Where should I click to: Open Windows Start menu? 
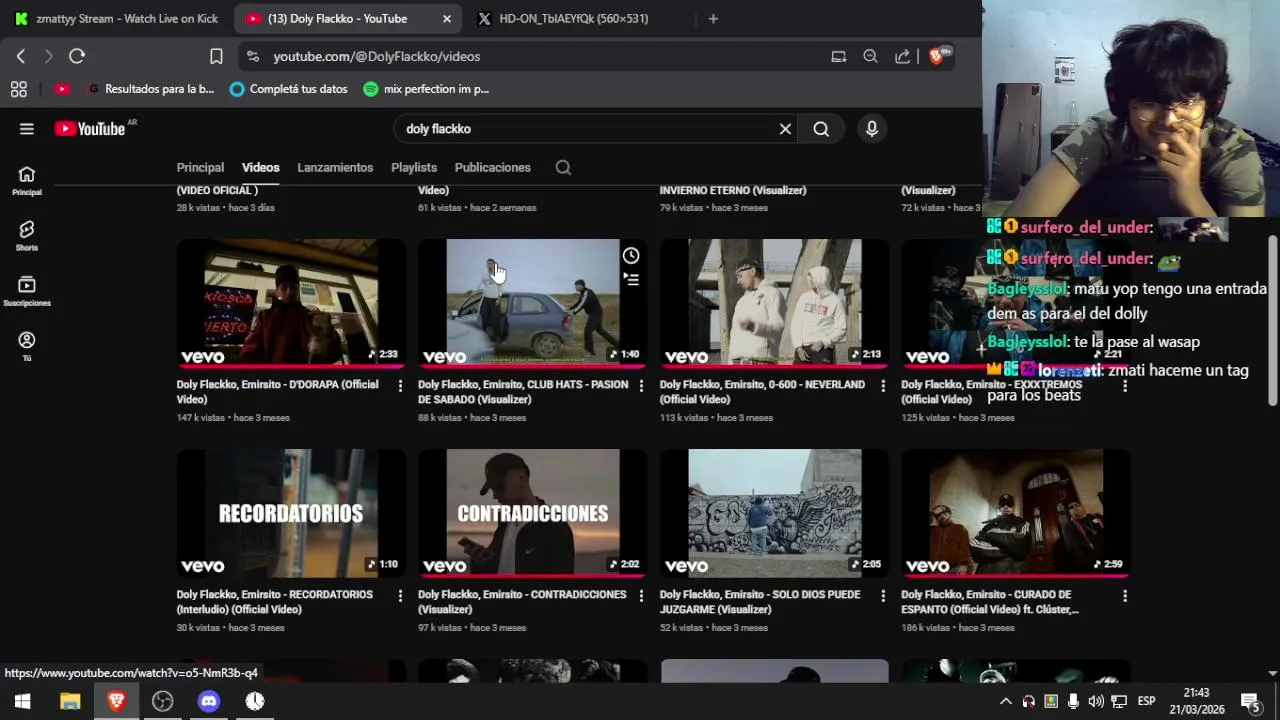click(22, 701)
